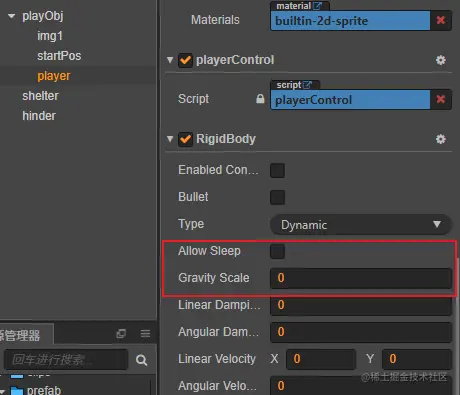The height and width of the screenshot is (395, 460).
Task: Select the img1 node
Action: click(50, 36)
